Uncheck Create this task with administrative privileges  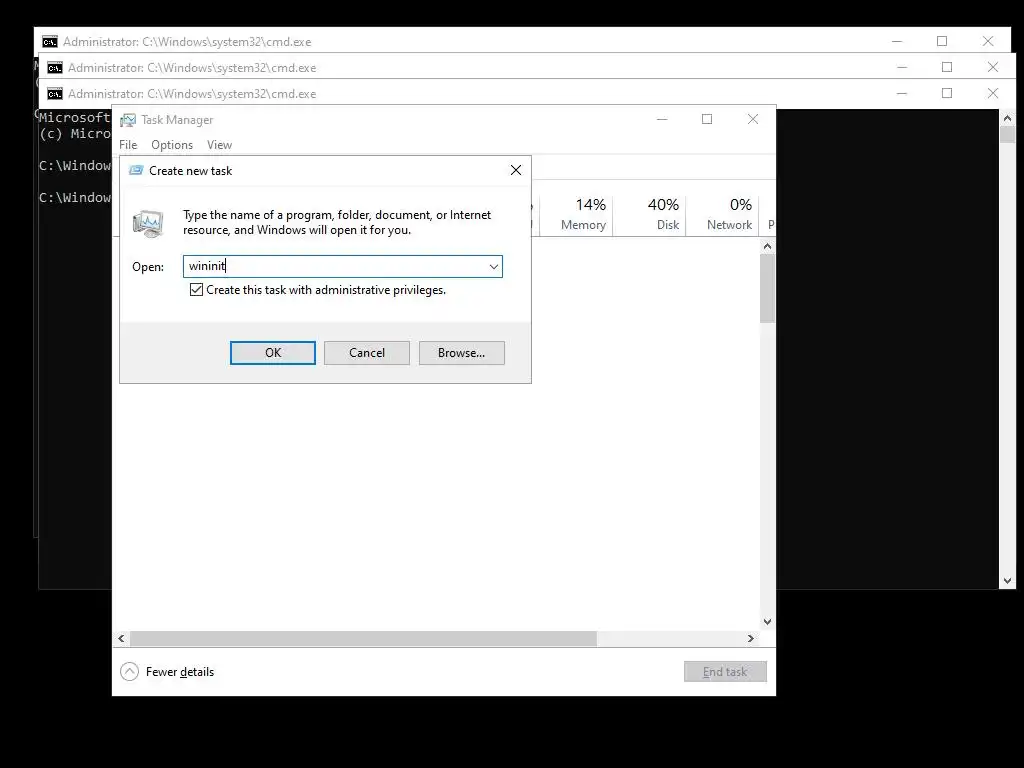[x=196, y=289]
